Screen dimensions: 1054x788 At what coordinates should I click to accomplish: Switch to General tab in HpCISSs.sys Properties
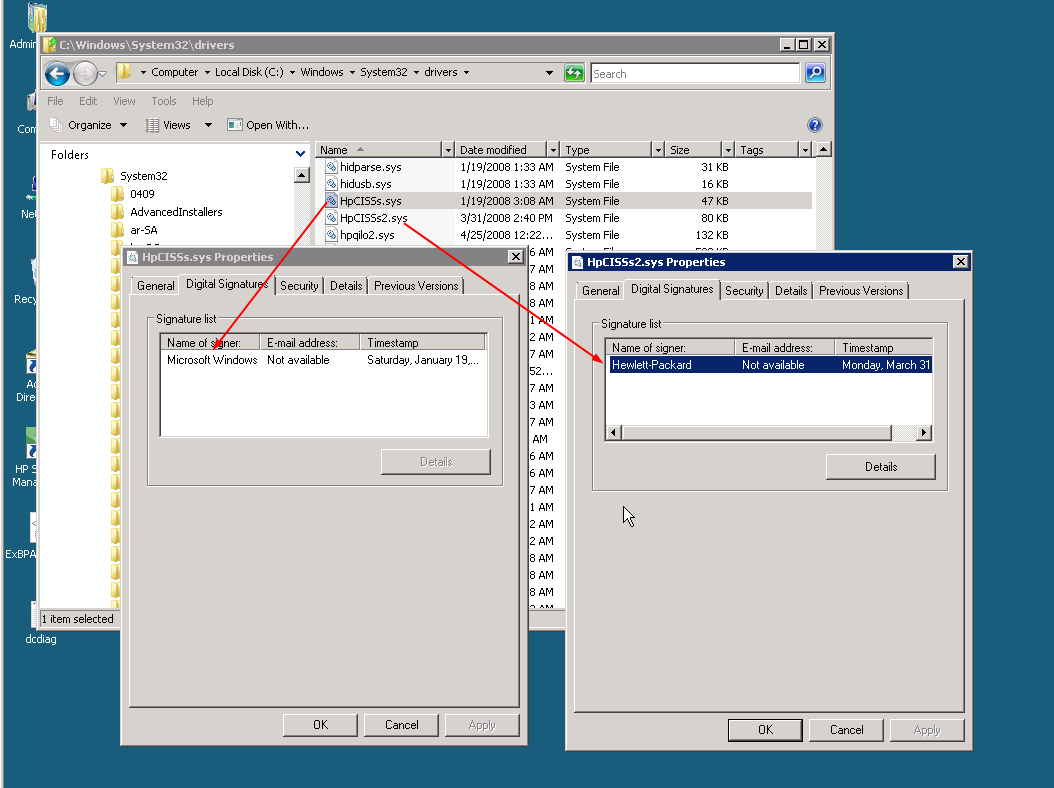tap(155, 286)
